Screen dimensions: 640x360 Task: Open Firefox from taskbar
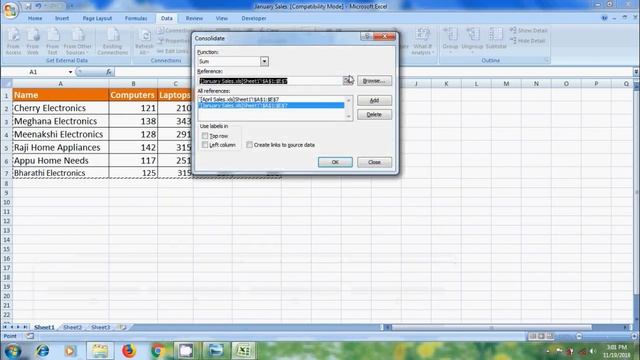point(129,351)
